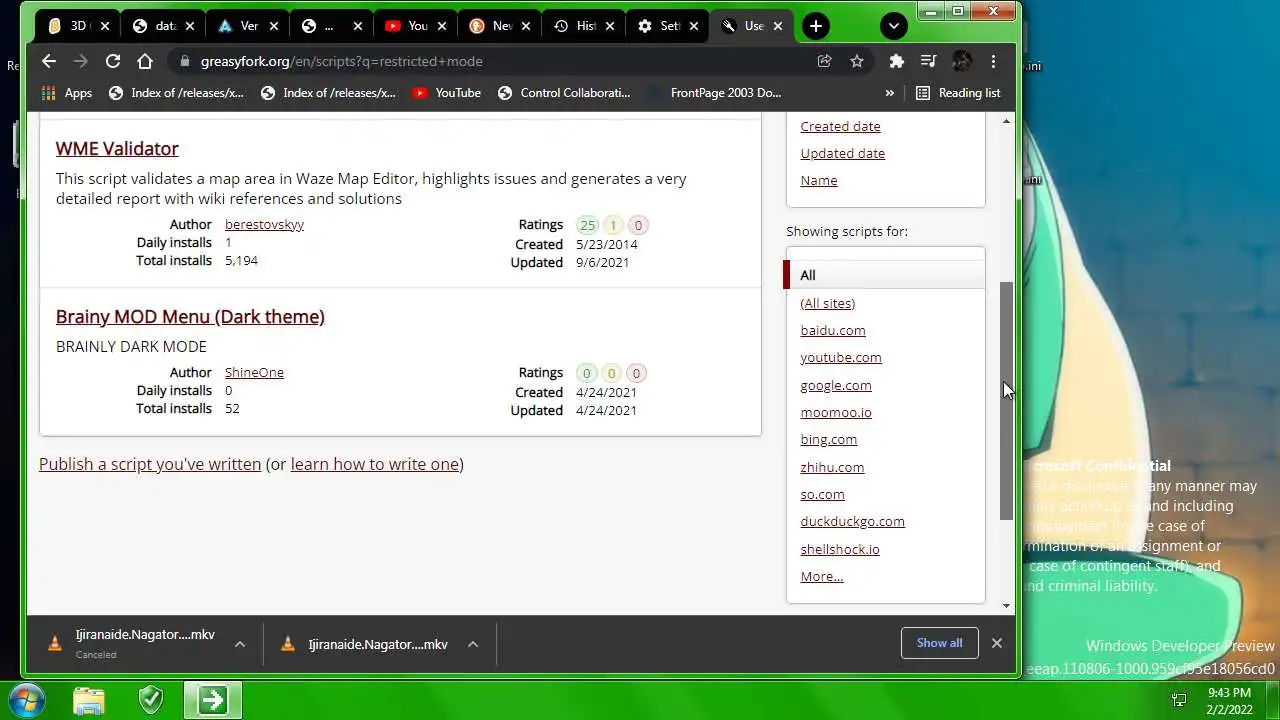Open the green shield taskbar app
1280x720 pixels.
(151, 700)
